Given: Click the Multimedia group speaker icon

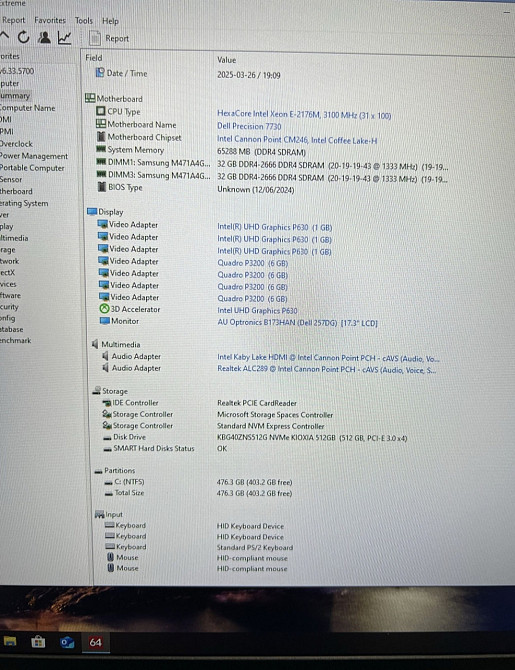Looking at the screenshot, I should [x=95, y=344].
